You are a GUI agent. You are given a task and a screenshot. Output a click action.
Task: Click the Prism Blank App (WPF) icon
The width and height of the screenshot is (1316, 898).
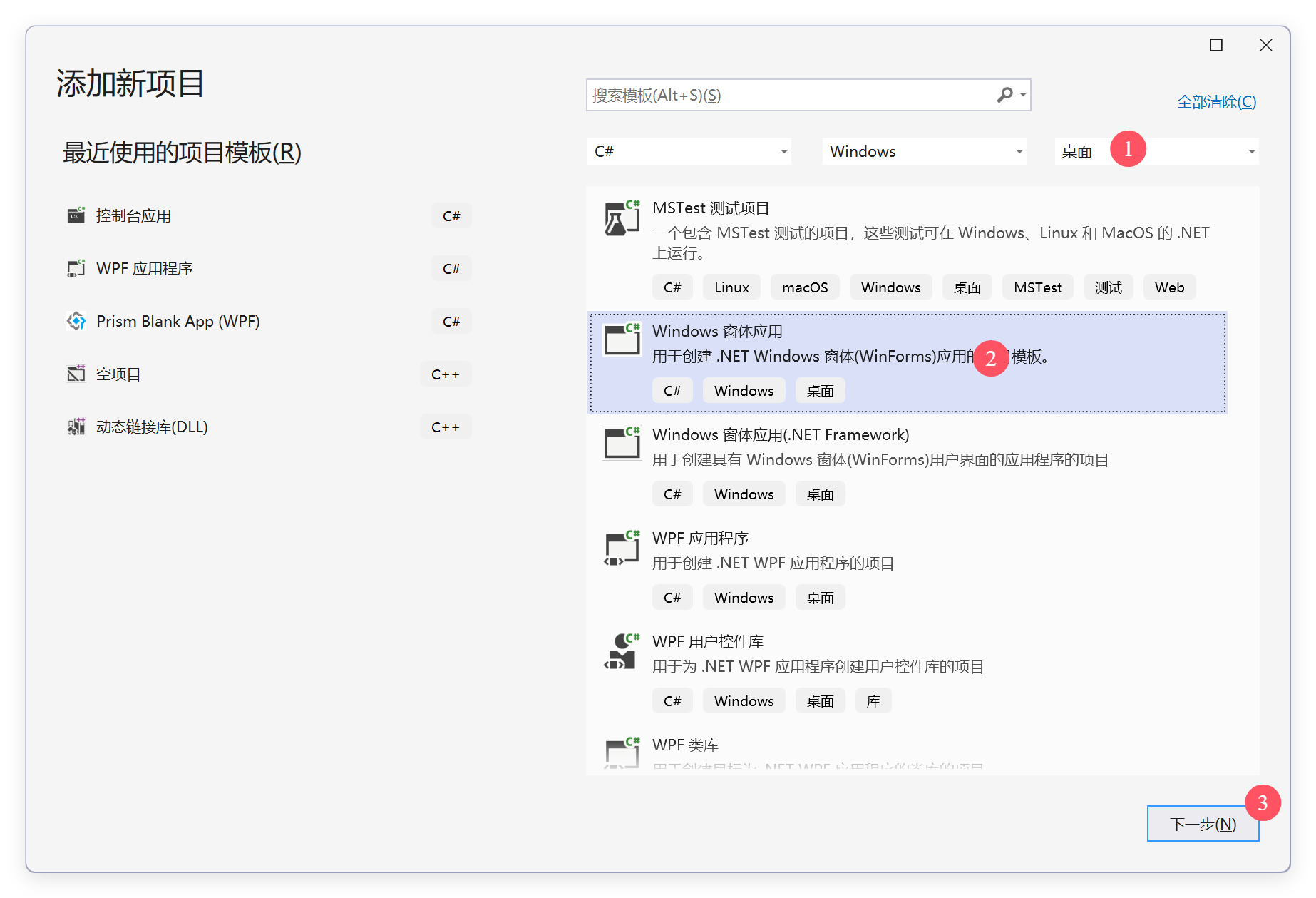(x=76, y=321)
